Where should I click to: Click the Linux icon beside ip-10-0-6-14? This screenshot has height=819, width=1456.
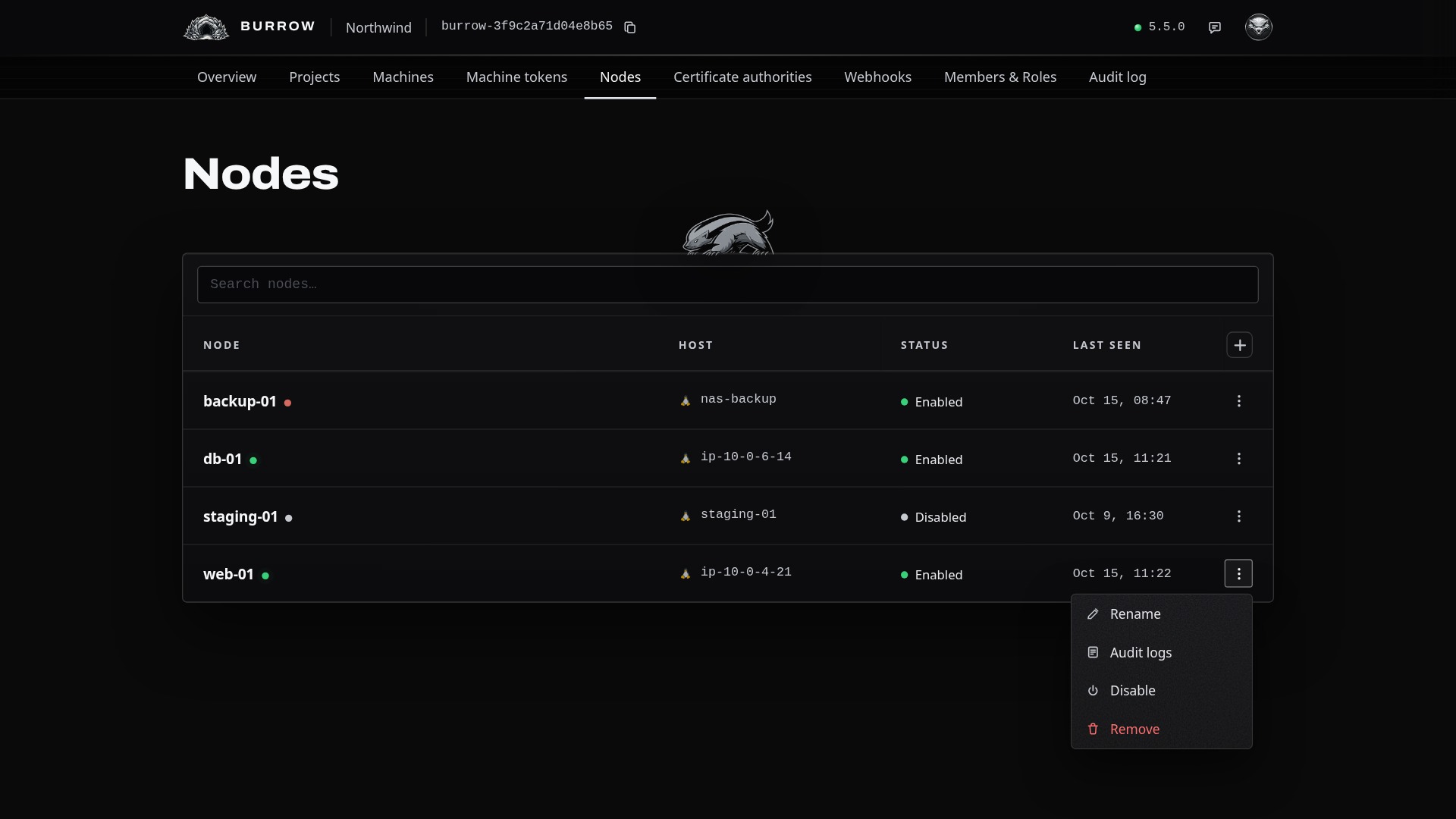pos(686,458)
